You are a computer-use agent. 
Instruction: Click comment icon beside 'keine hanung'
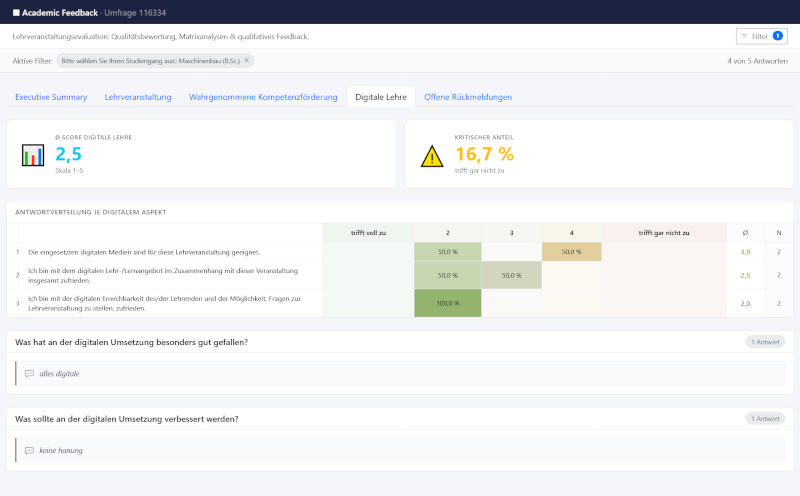coord(30,450)
